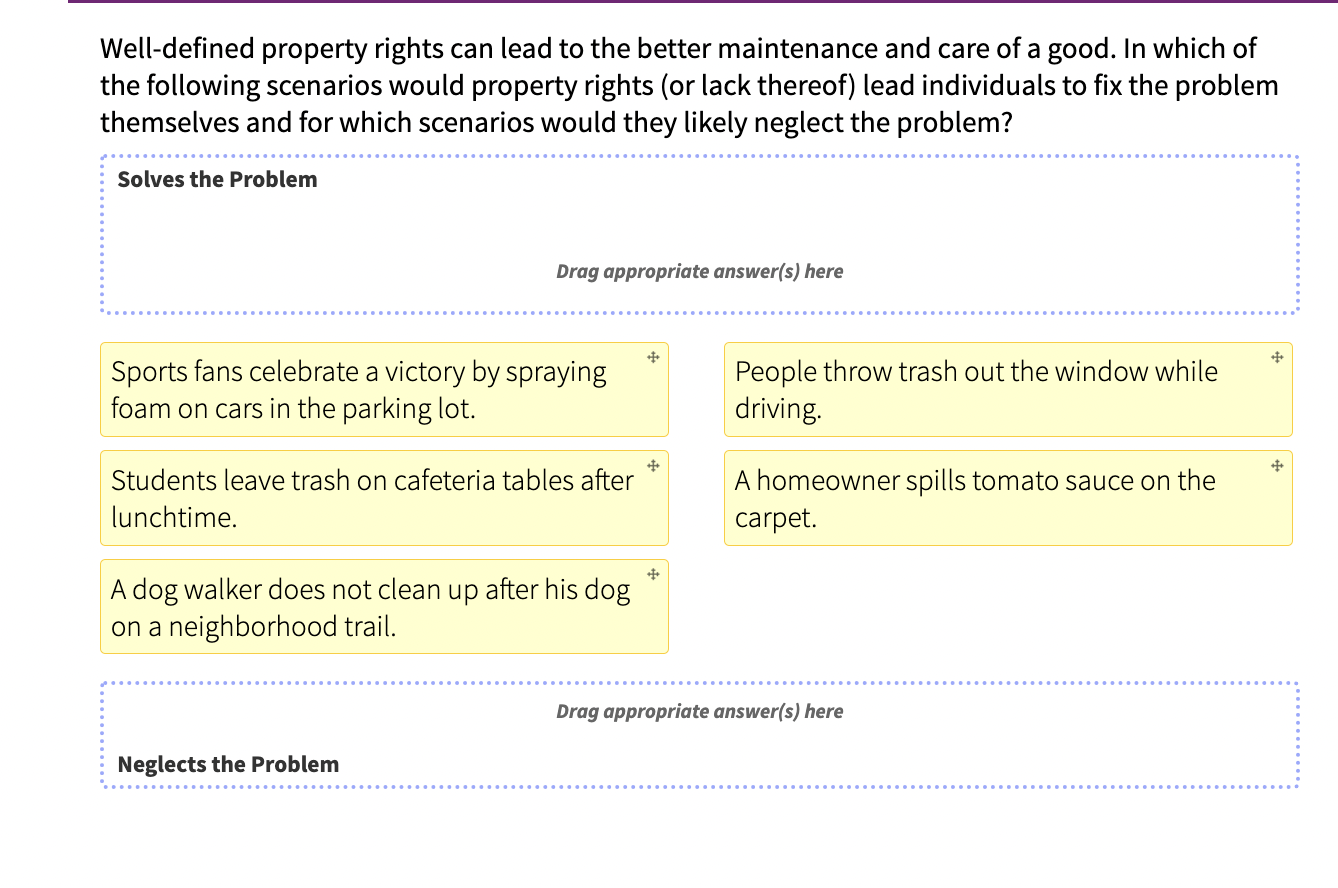Select the card about spraying foam on cars

pyautogui.click(x=358, y=389)
